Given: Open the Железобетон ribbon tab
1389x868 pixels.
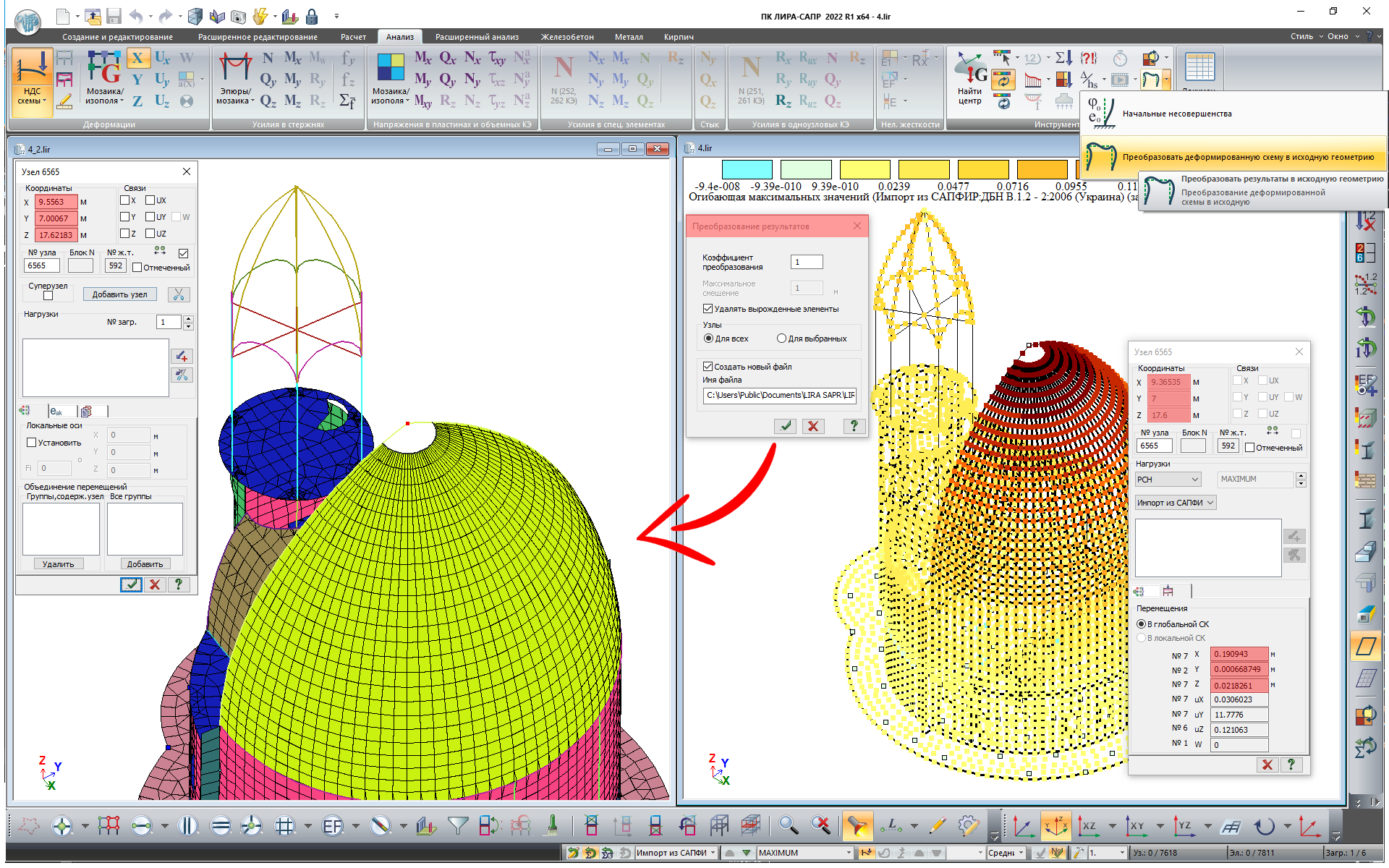Looking at the screenshot, I should 566,37.
